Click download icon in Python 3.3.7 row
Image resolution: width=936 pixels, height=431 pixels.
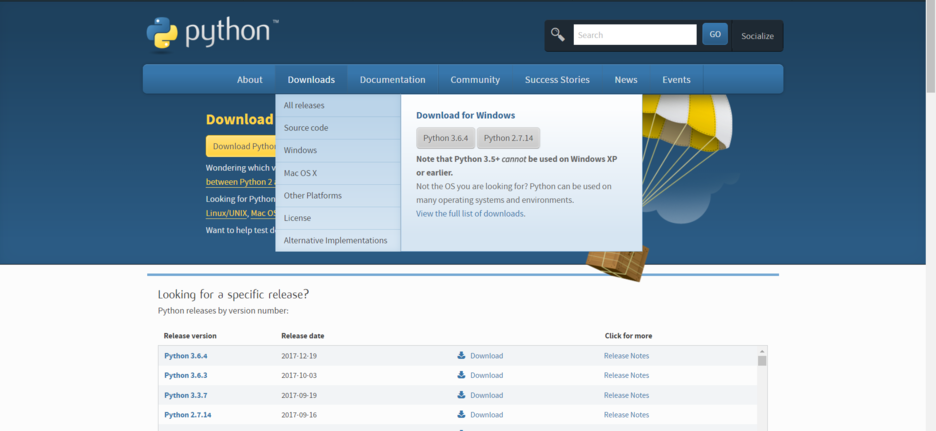(x=461, y=395)
